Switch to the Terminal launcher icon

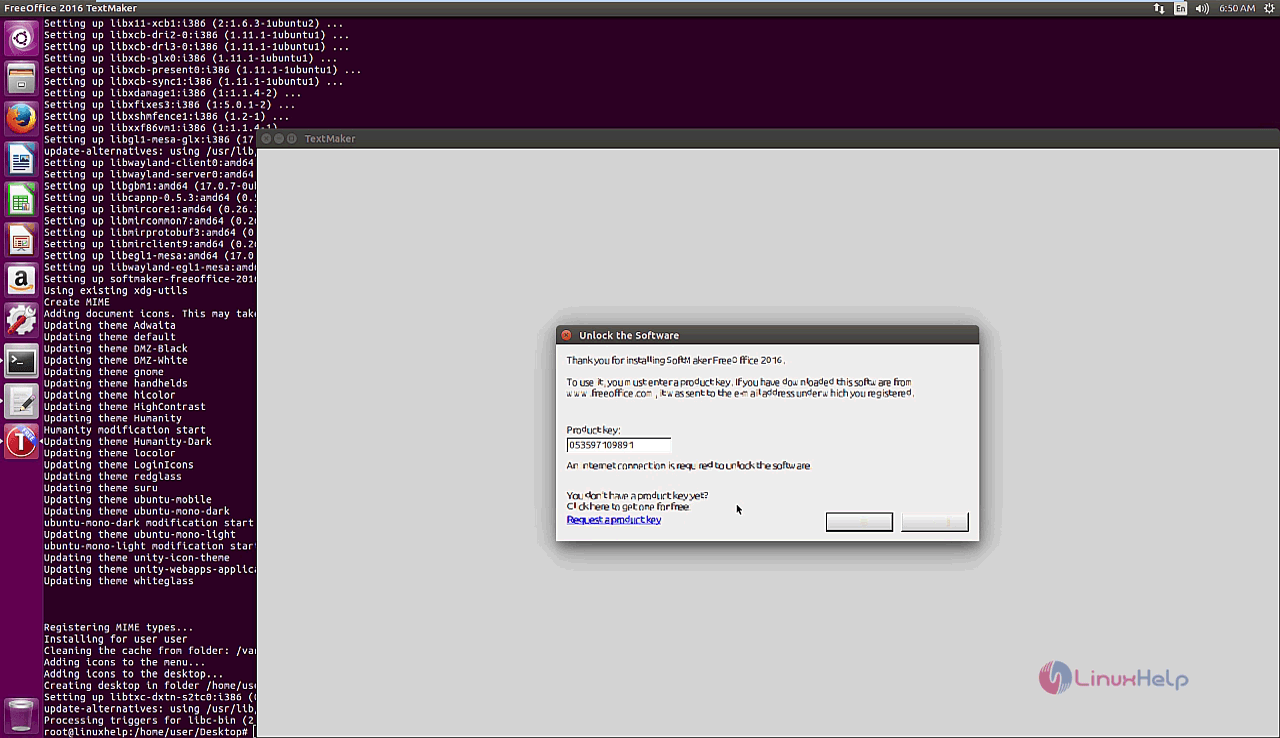(x=21, y=361)
